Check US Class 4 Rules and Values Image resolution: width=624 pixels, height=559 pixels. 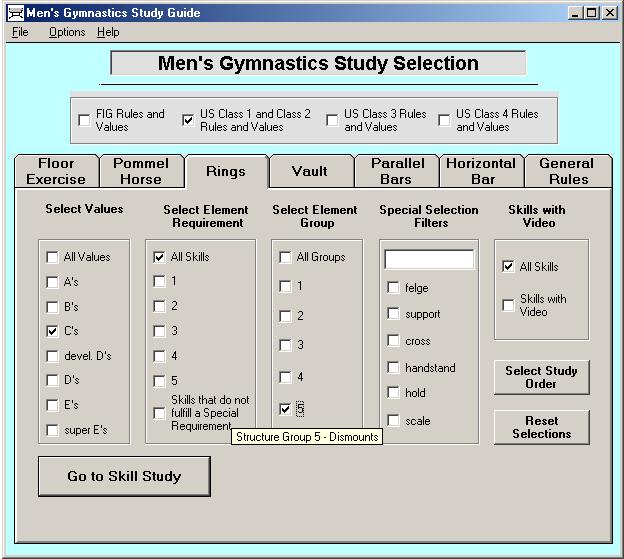444,120
